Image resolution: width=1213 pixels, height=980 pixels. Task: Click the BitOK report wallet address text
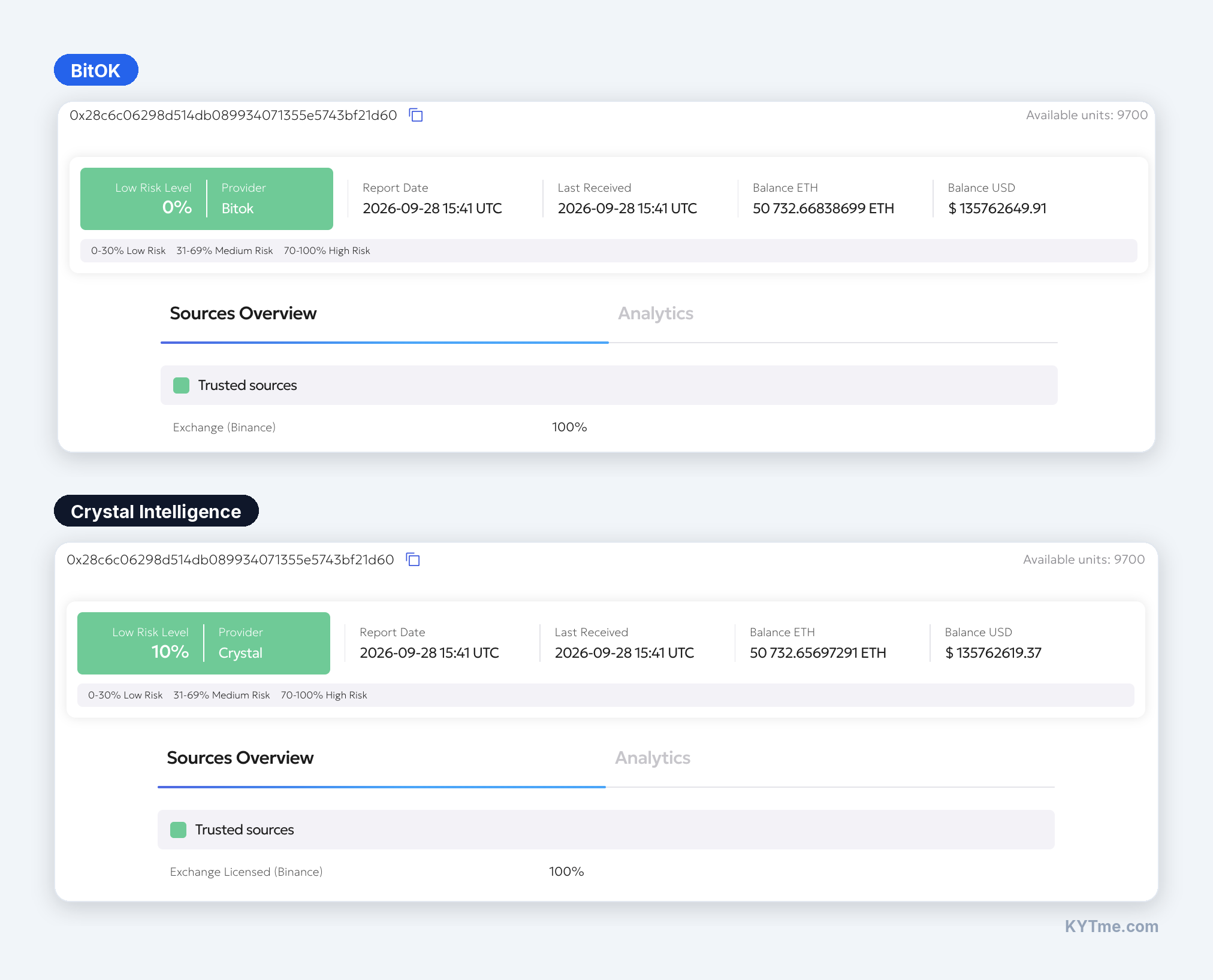pyautogui.click(x=233, y=115)
